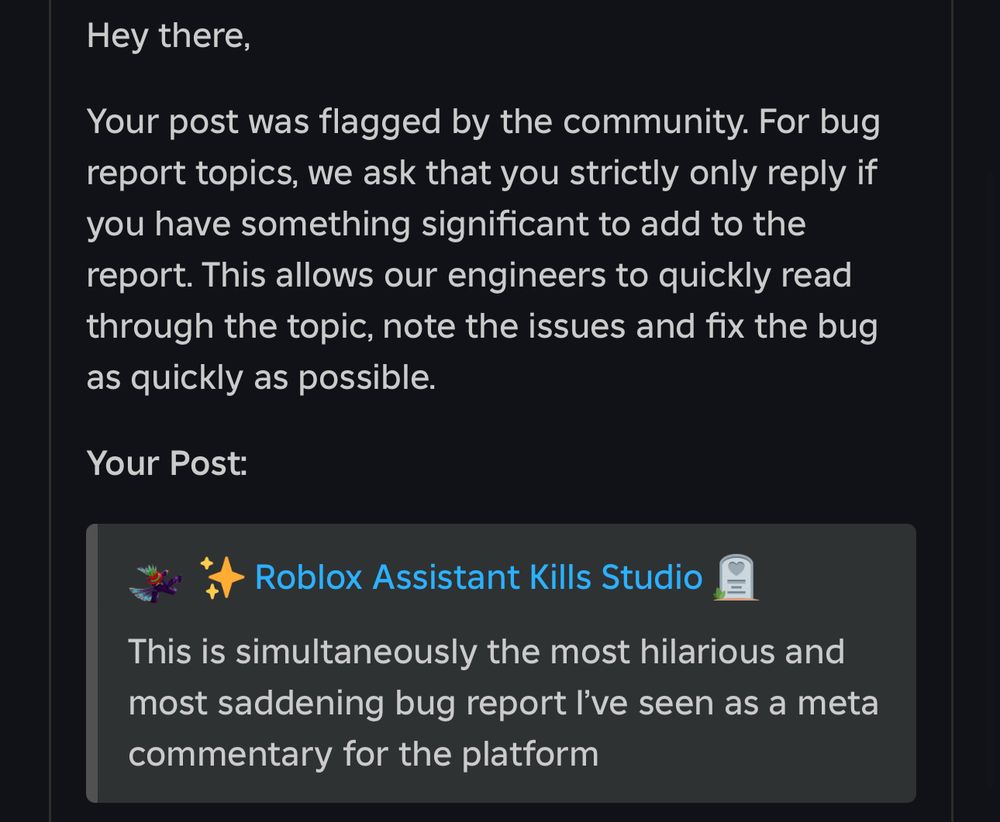Click the 'Hey there,' greeting text
1000x822 pixels.
[x=169, y=36]
